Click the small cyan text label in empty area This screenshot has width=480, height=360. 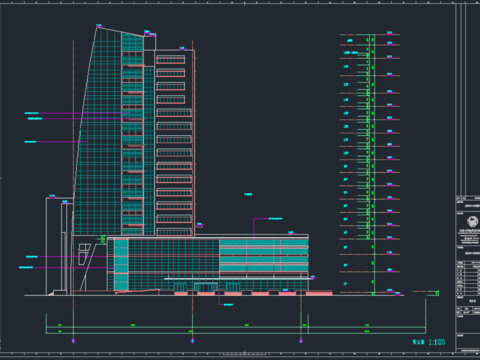pyautogui.click(x=248, y=194)
